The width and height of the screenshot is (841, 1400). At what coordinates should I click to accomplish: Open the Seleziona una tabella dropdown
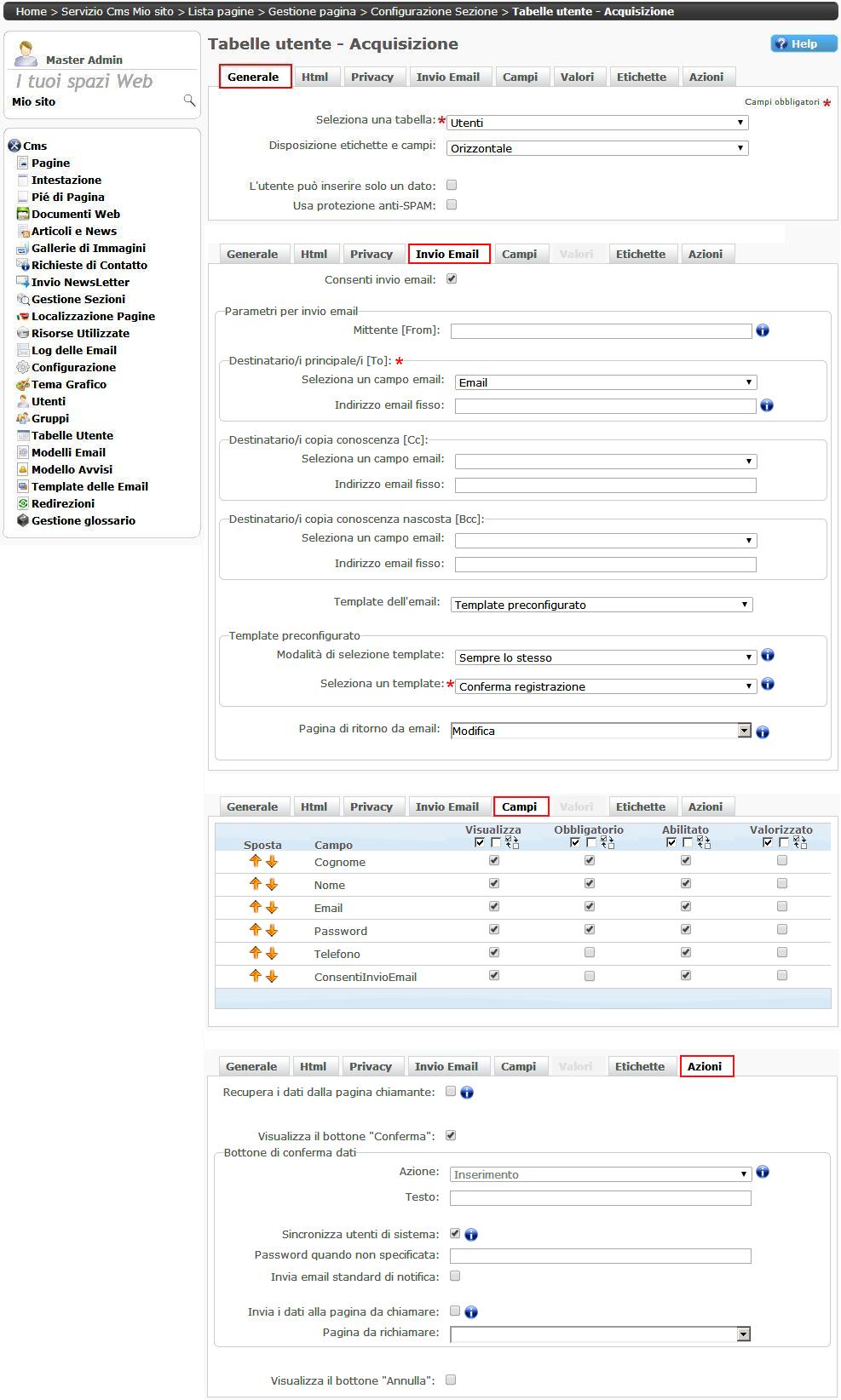coord(597,123)
